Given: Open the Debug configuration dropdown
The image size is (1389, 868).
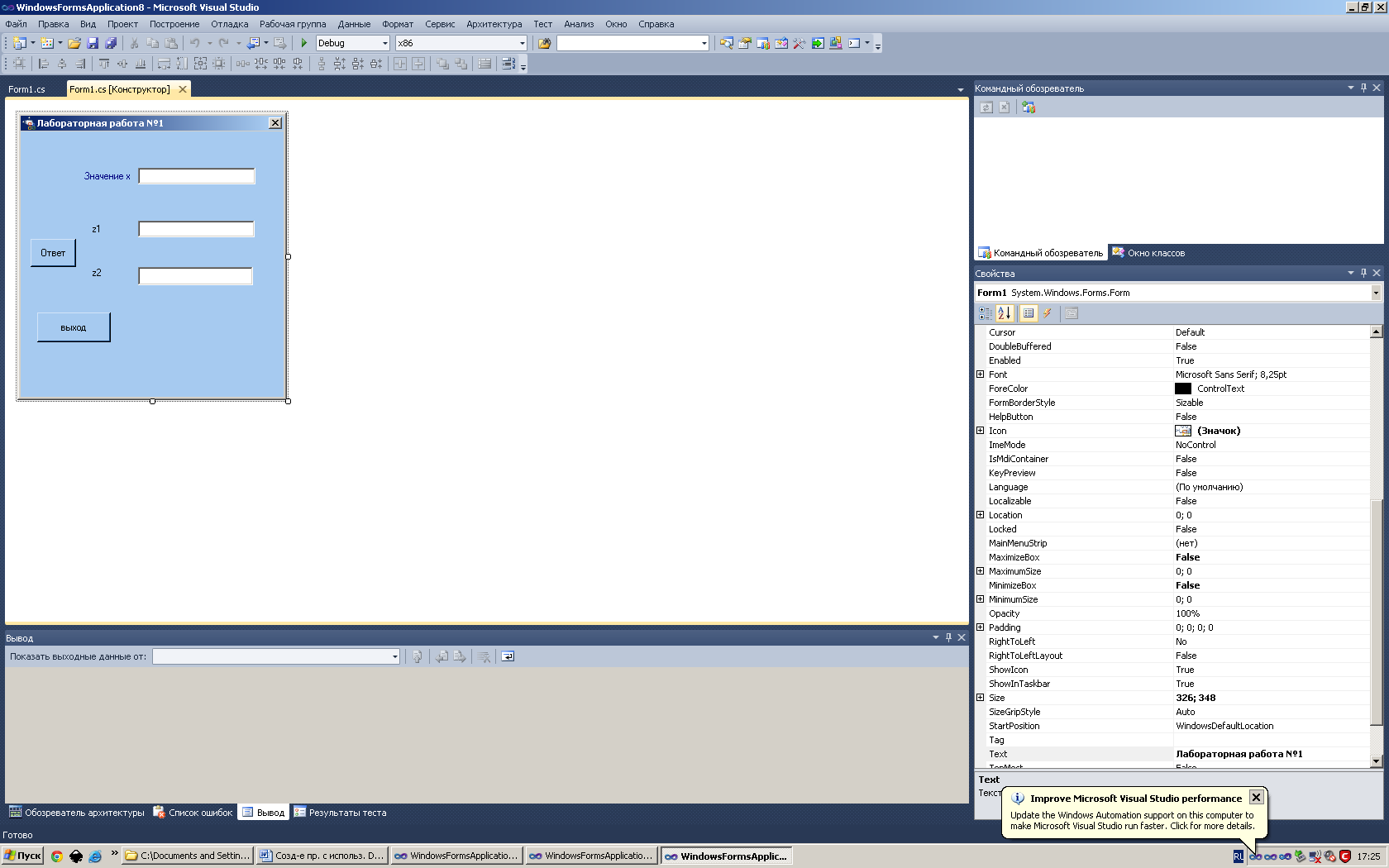Looking at the screenshot, I should 384,43.
